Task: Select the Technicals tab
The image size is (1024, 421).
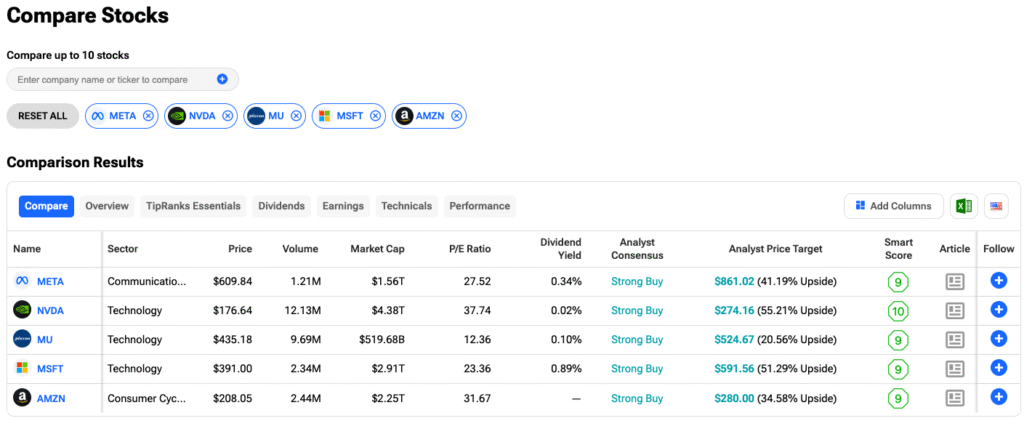Action: click(406, 206)
